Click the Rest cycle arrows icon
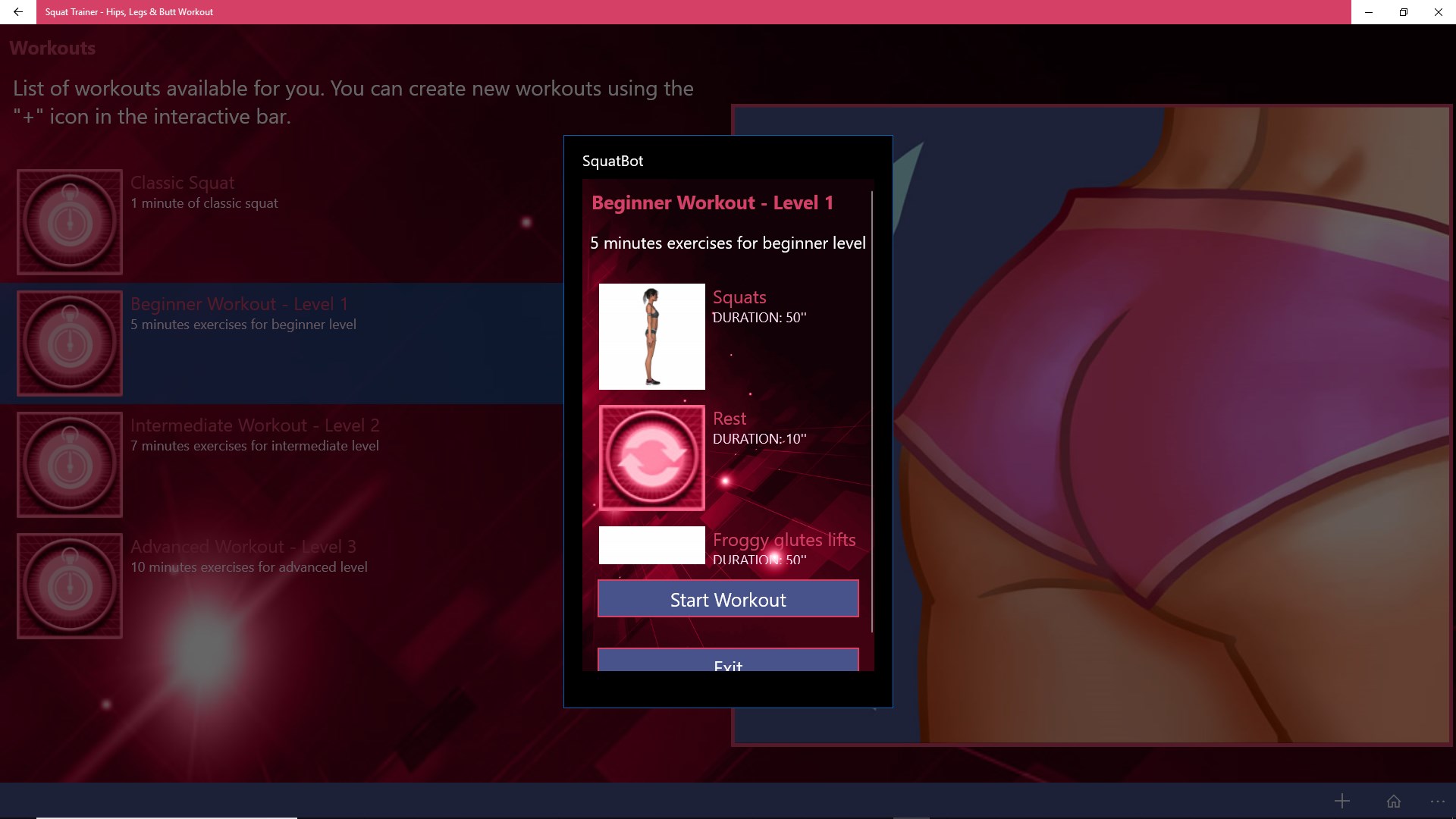This screenshot has width=1456, height=819. point(651,457)
